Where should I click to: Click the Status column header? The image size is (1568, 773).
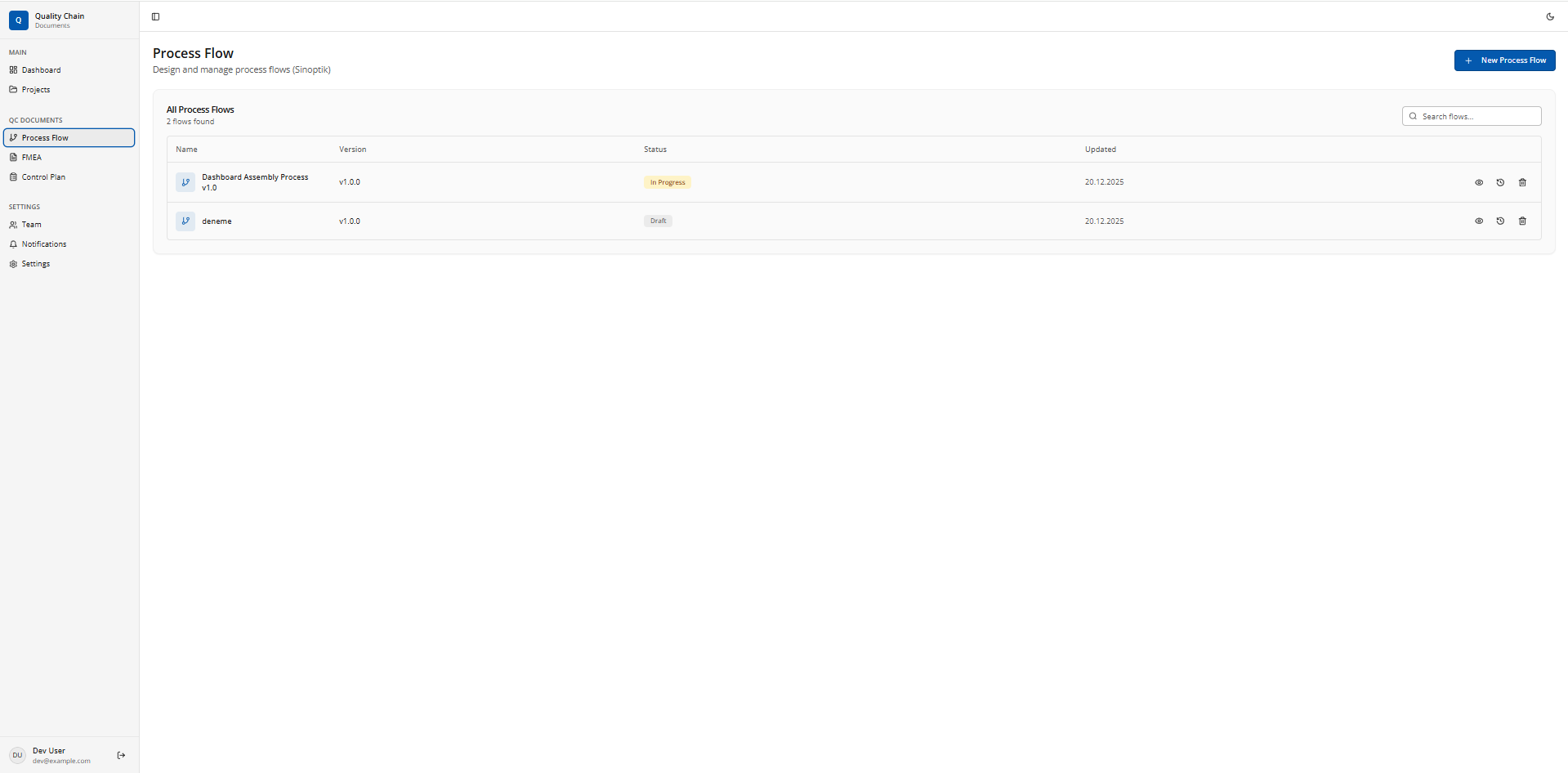(655, 150)
